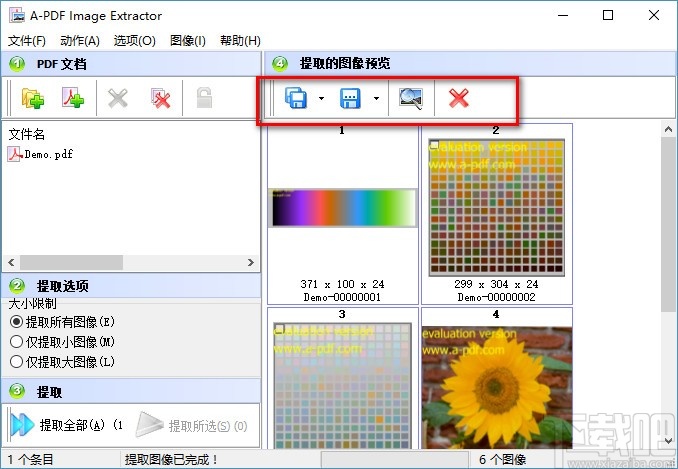Image resolution: width=678 pixels, height=469 pixels.
Task: Close the A-PDF Image Extractor window
Action: pyautogui.click(x=654, y=15)
